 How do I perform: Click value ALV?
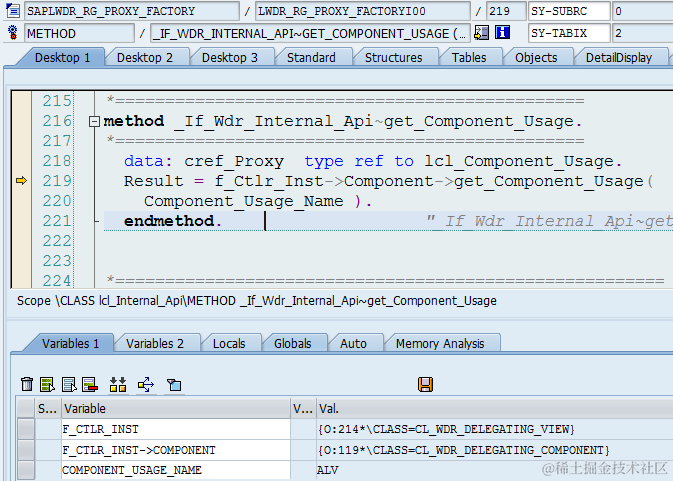click(x=327, y=470)
